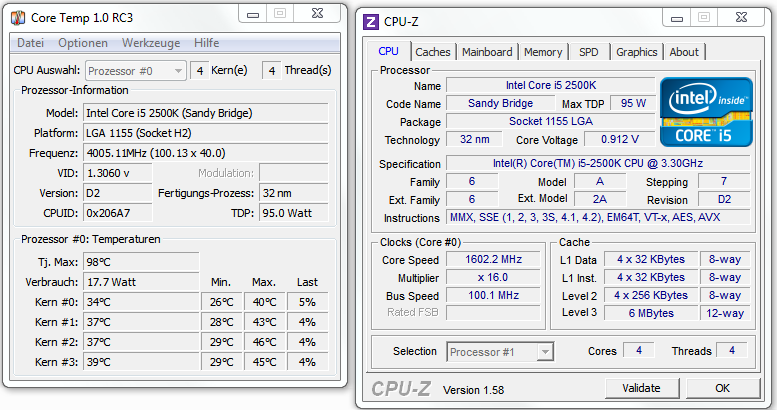777x410 pixels.
Task: Switch to the About tab
Action: [684, 52]
